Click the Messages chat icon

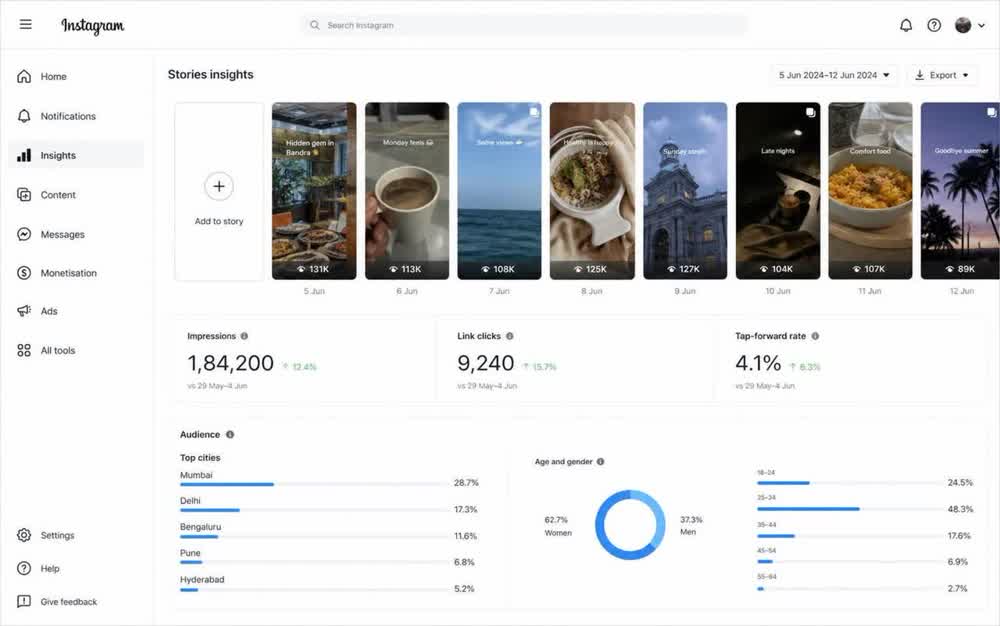click(x=24, y=234)
